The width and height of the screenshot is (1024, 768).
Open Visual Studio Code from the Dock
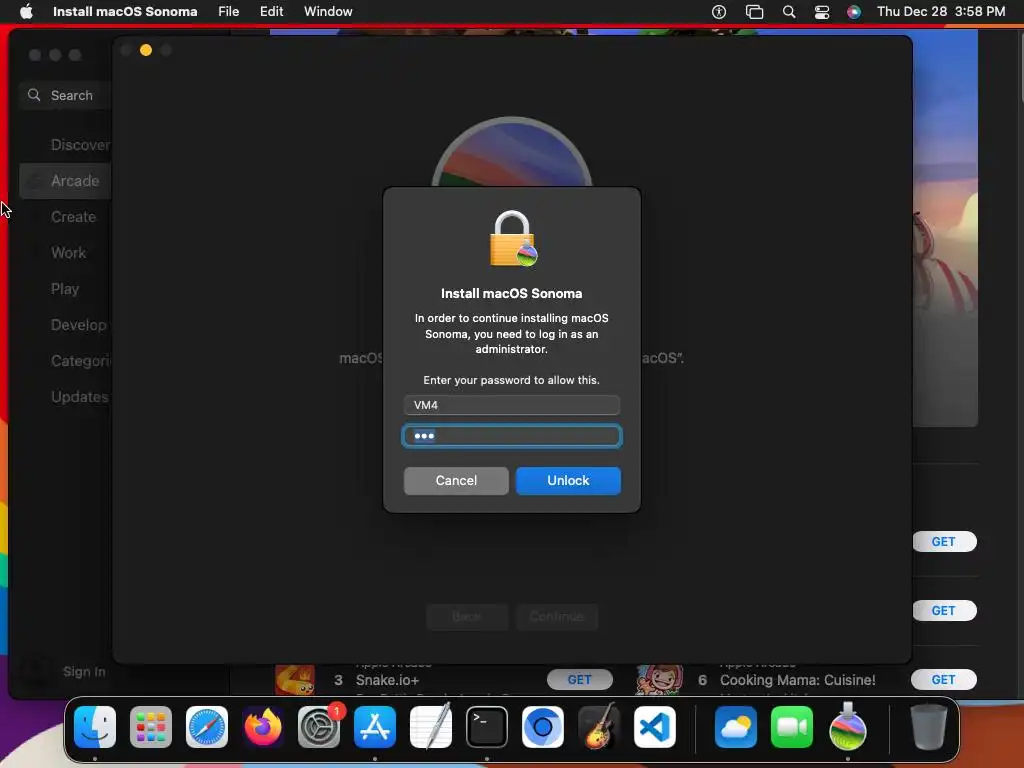click(x=655, y=727)
